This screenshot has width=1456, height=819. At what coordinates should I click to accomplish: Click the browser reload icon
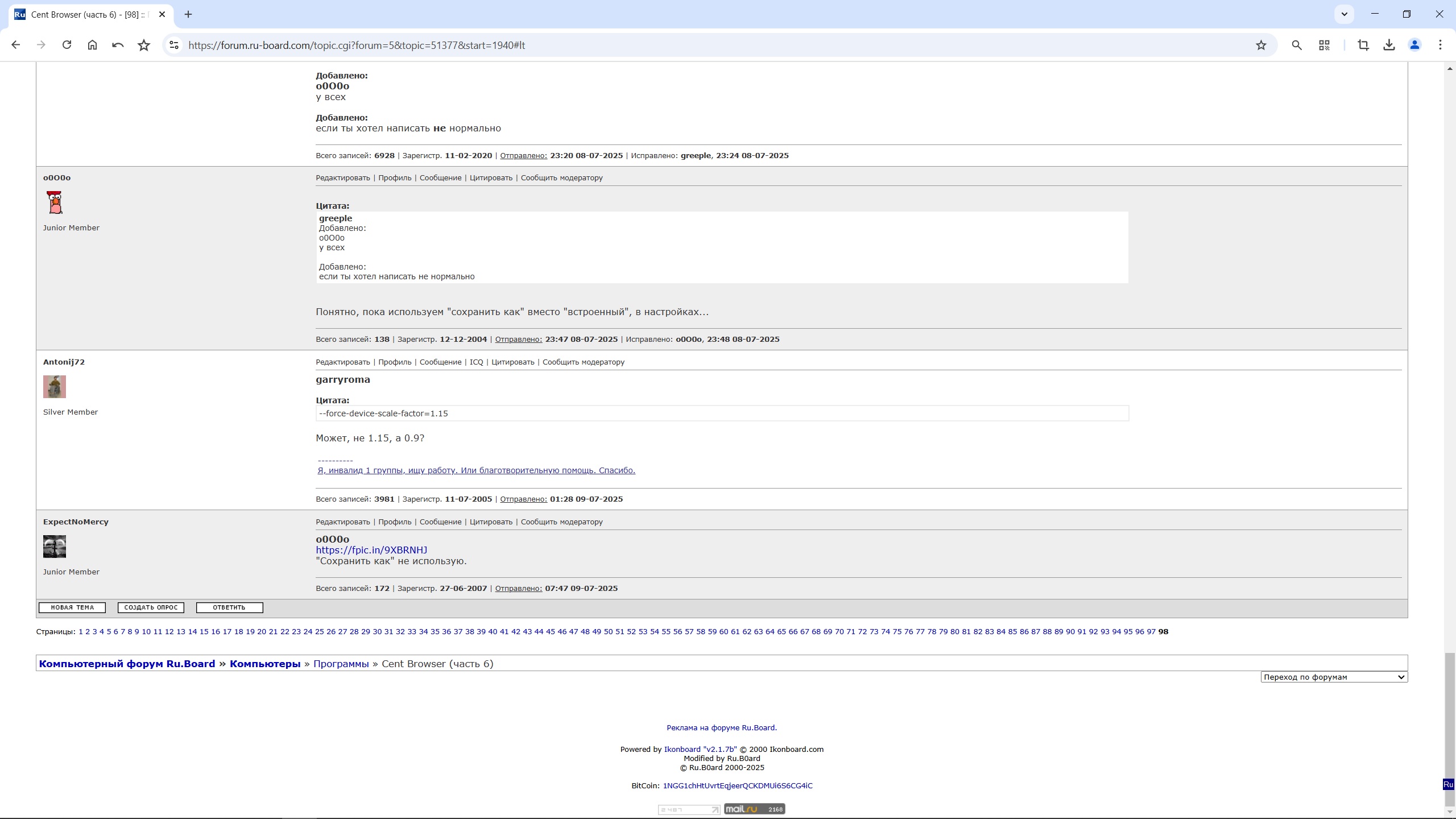point(67,45)
